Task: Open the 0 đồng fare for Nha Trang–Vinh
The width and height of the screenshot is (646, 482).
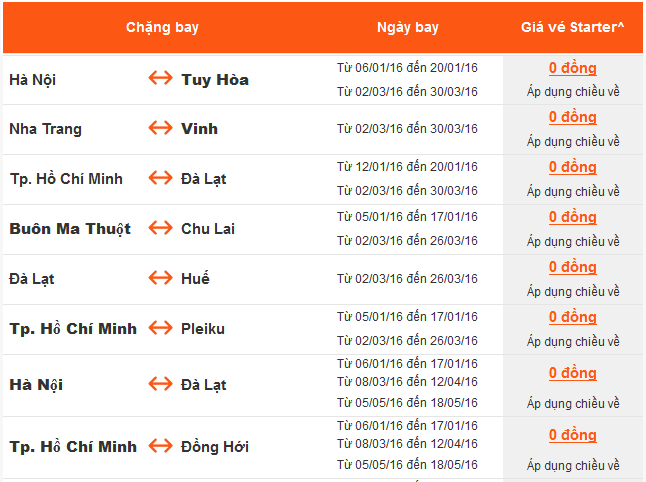Action: click(x=573, y=117)
